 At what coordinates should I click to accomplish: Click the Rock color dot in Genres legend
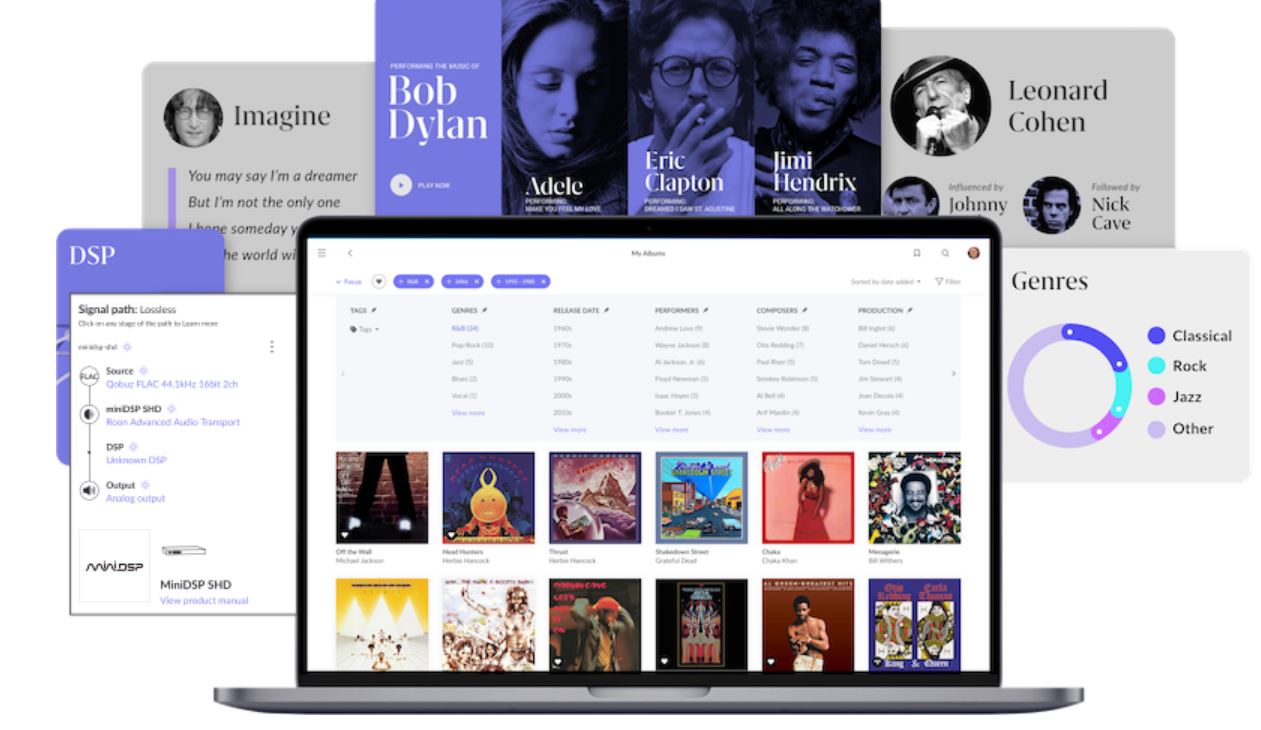(1157, 366)
